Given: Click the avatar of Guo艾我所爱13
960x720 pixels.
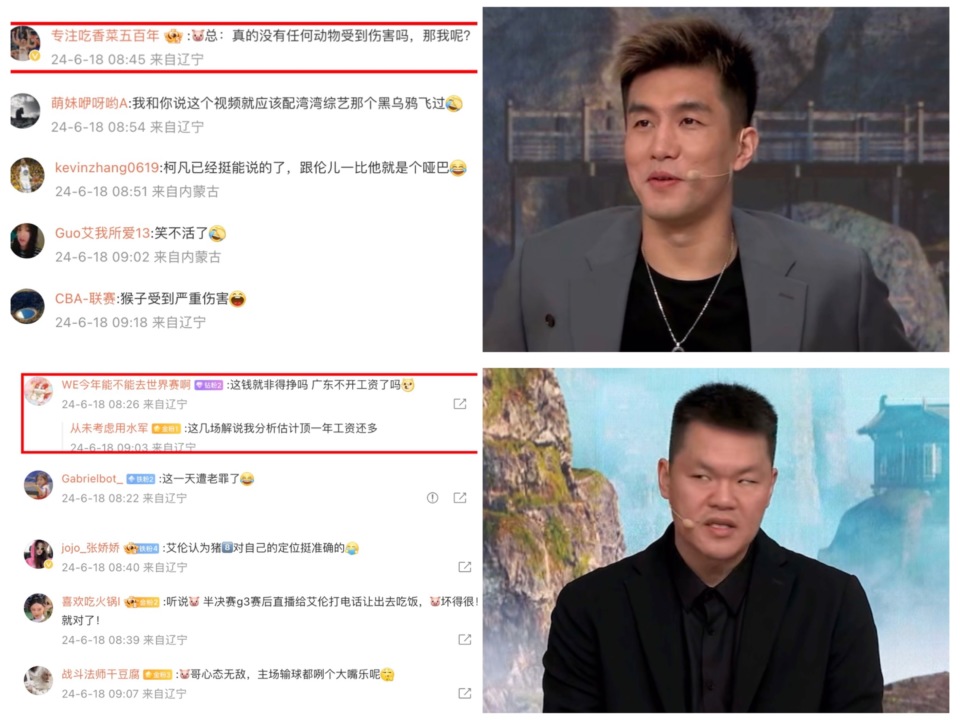Looking at the screenshot, I should 28,241.
